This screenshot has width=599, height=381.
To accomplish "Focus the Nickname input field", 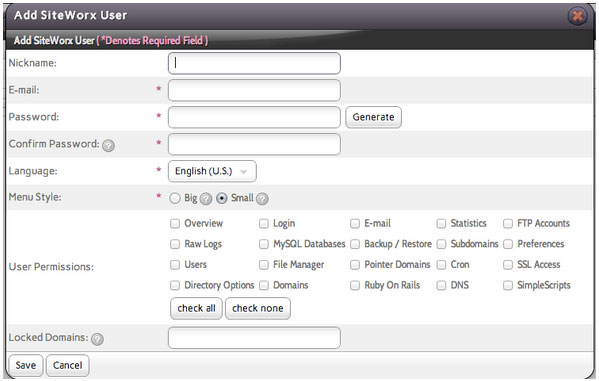I will click(x=254, y=63).
